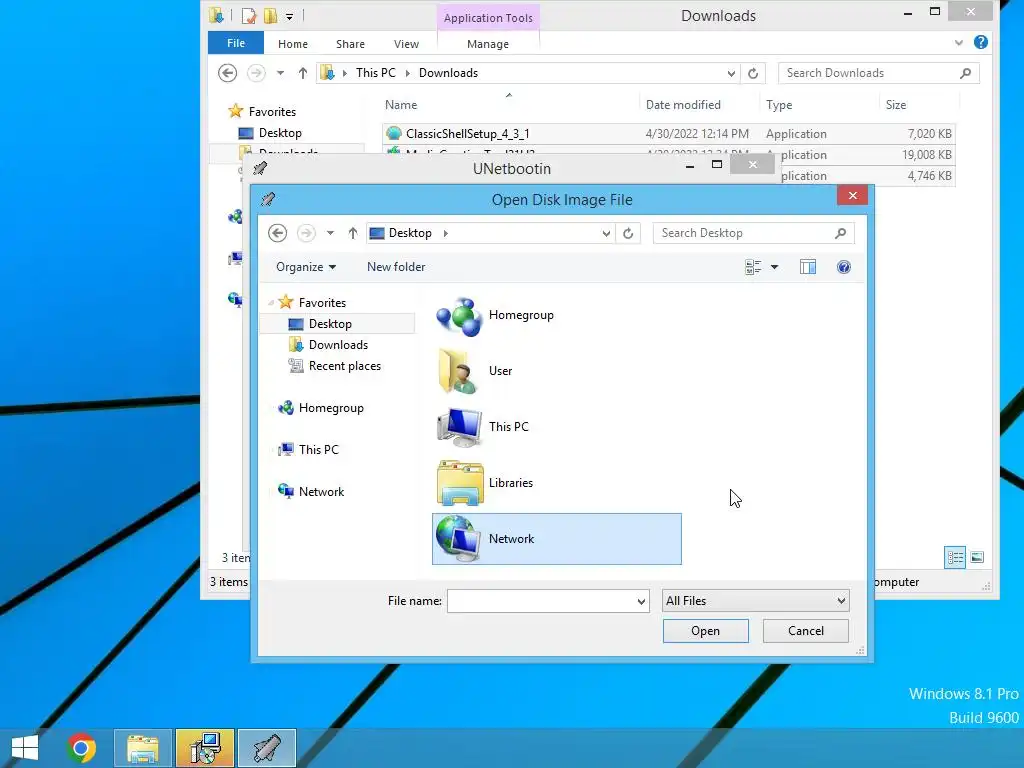Sort Downloads by Date modified column

[x=683, y=105]
